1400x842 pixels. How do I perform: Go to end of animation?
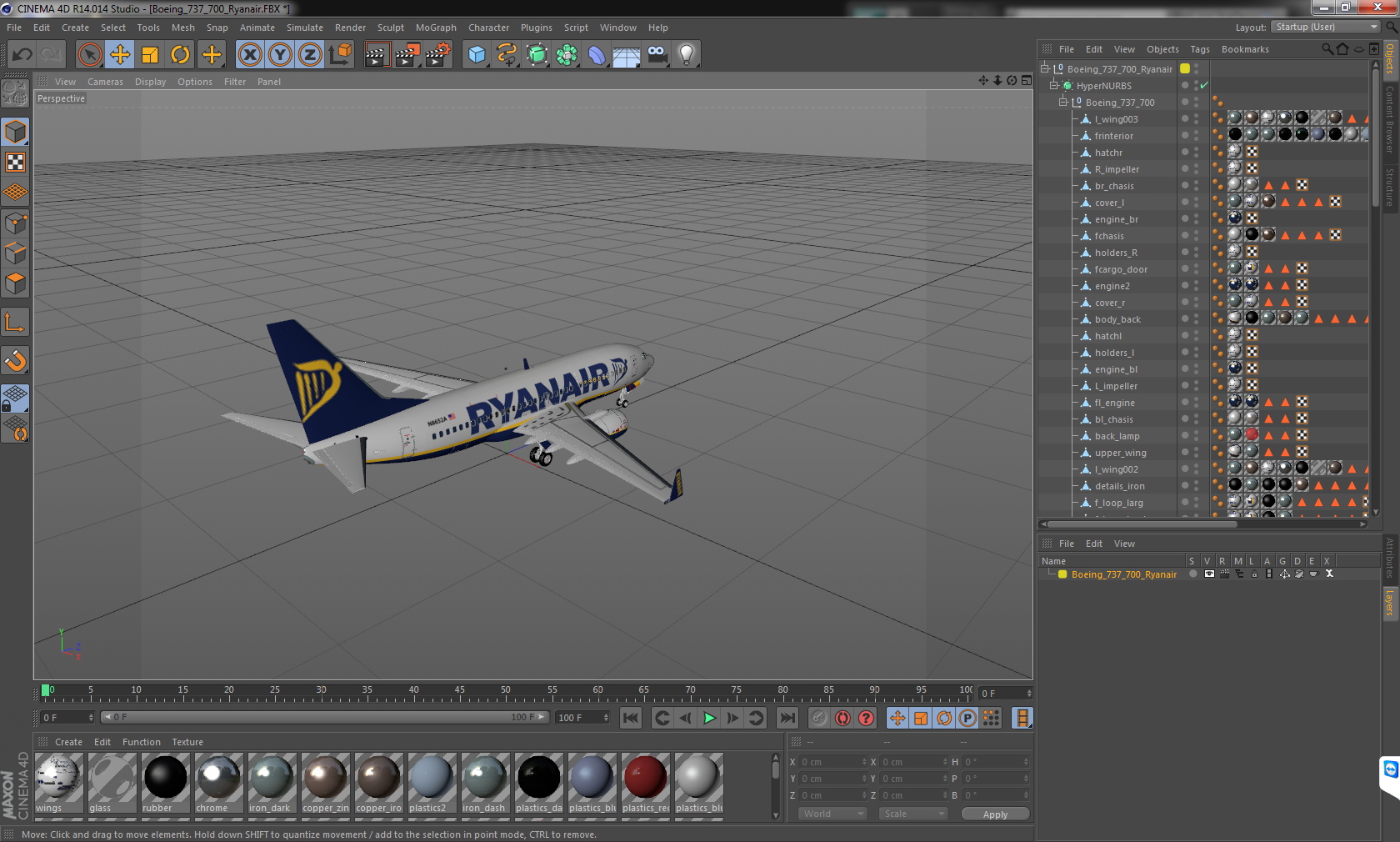tap(787, 718)
